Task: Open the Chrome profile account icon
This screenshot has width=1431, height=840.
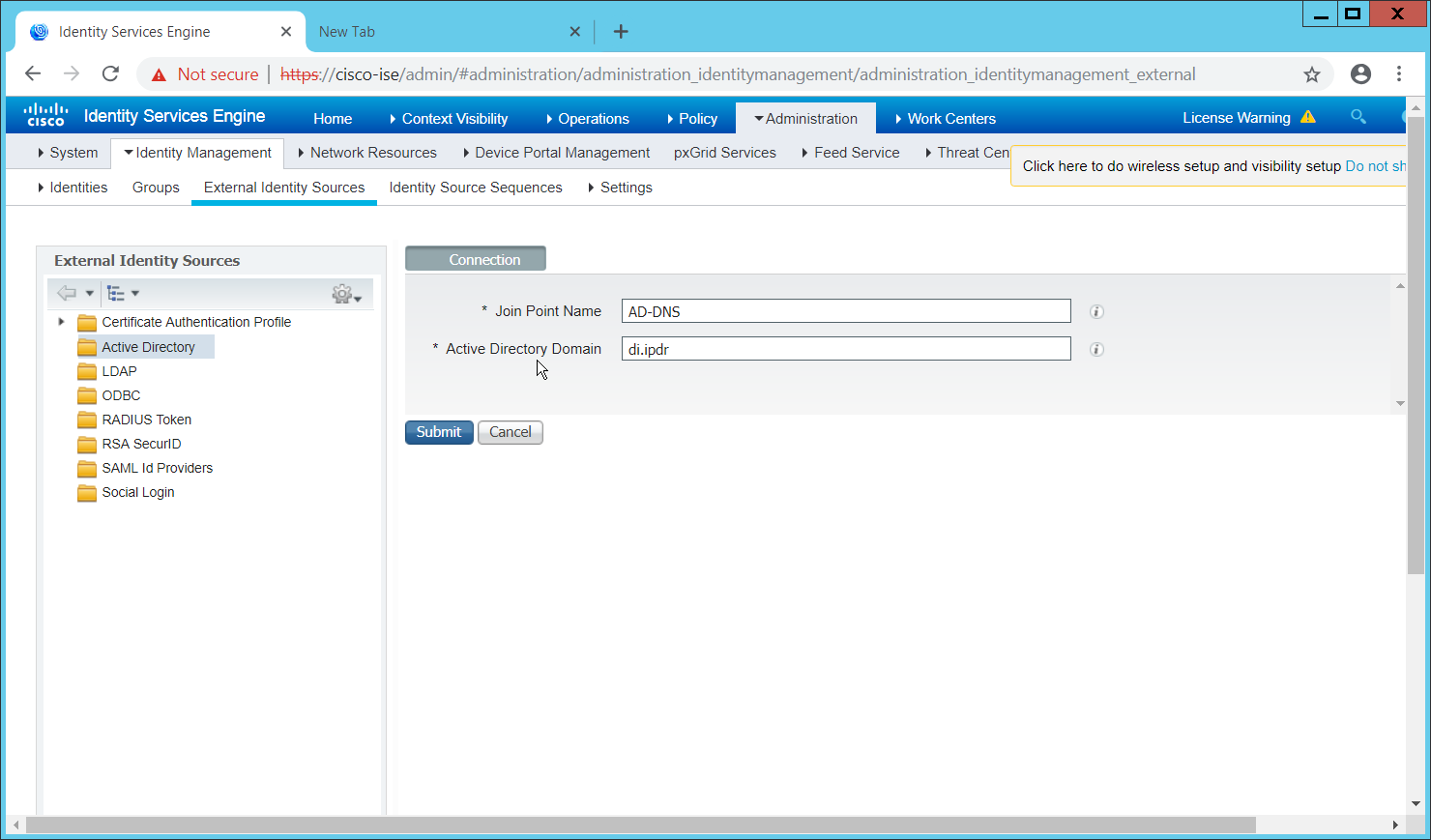Action: tap(1360, 74)
